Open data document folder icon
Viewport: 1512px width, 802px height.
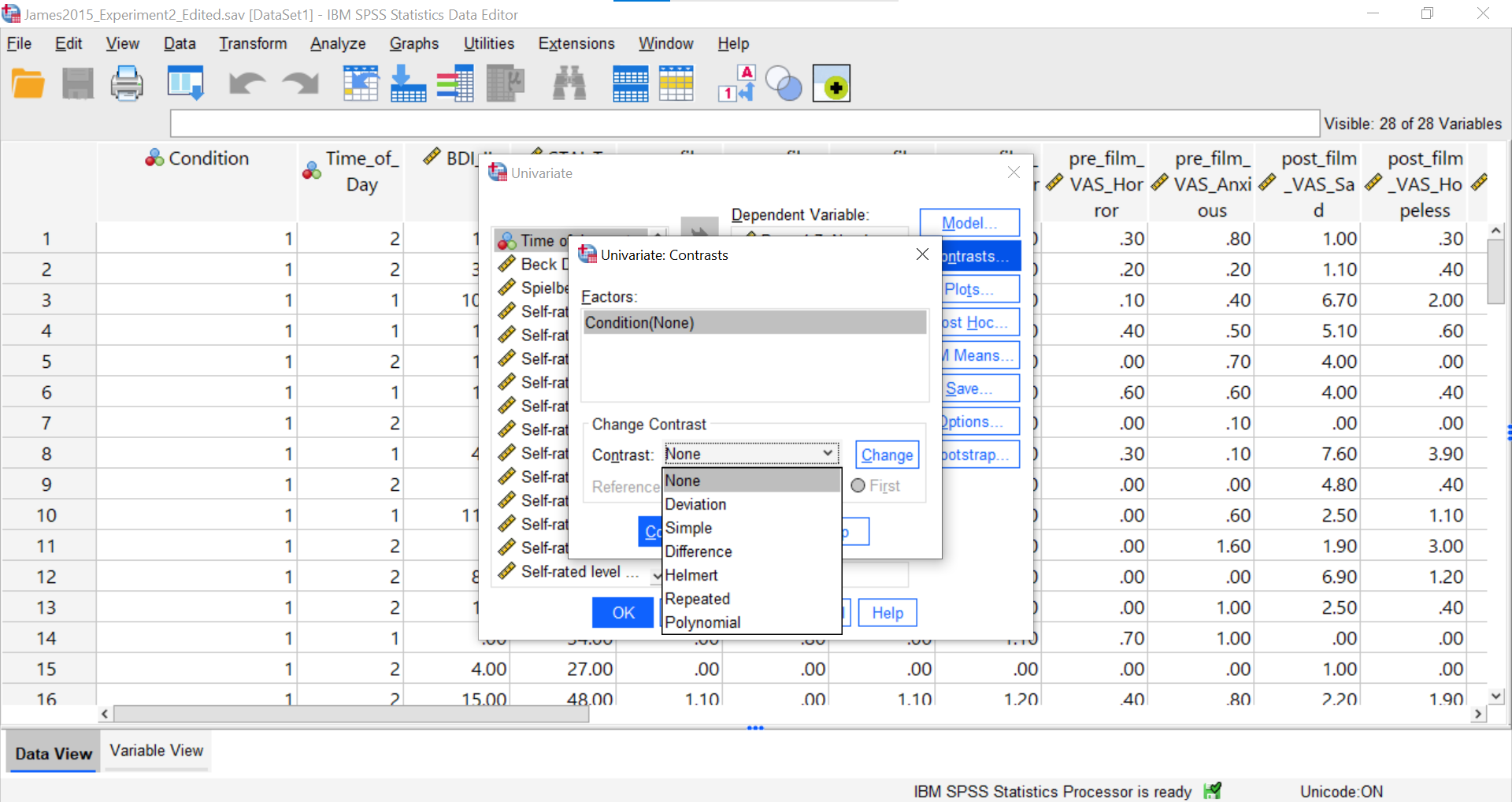[x=28, y=84]
